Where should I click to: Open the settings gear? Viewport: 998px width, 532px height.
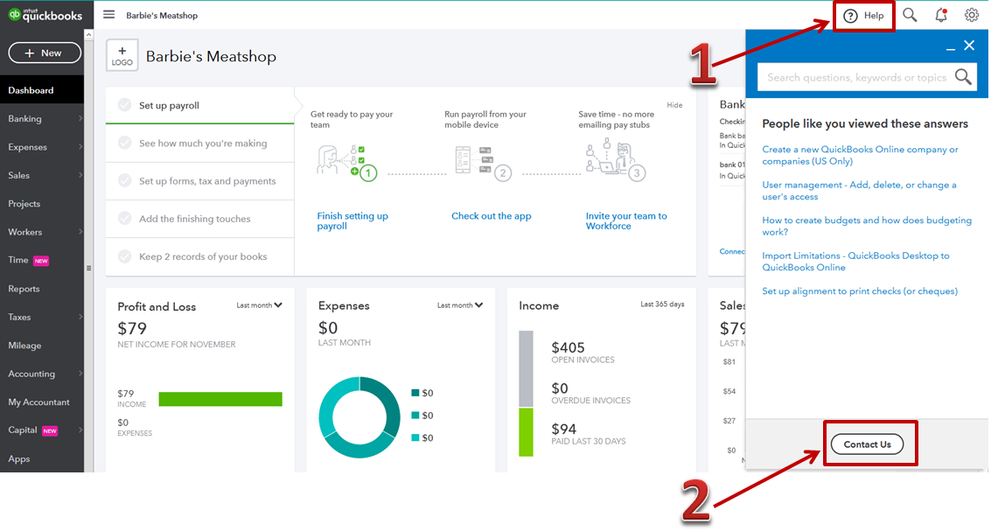coord(971,15)
